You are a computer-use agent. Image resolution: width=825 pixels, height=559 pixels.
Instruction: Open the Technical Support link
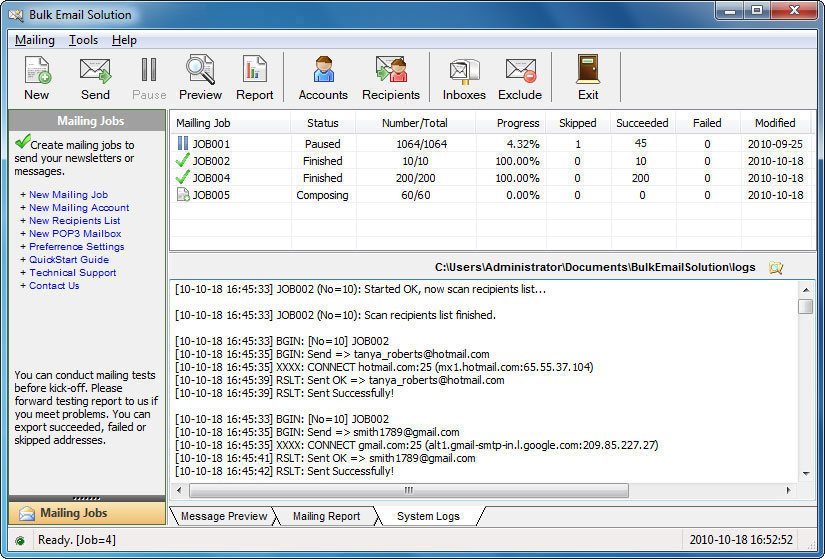(73, 273)
